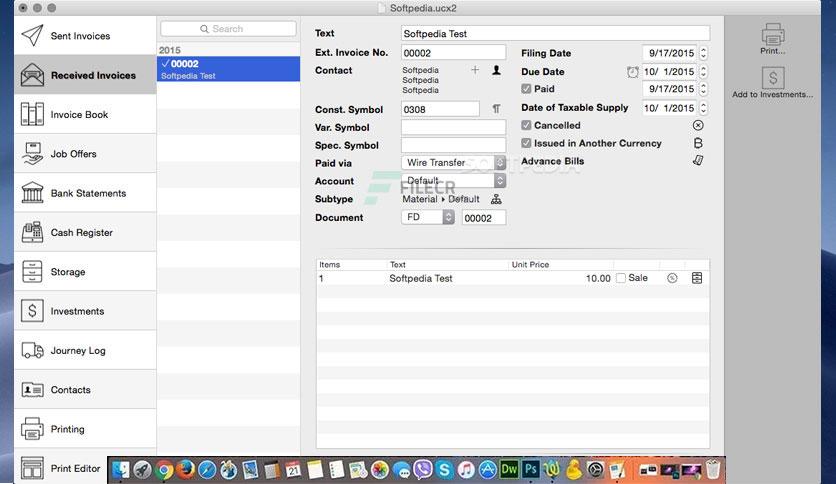836x484 pixels.
Task: Adjust Date of Taxable Supply stepper
Action: click(x=703, y=108)
